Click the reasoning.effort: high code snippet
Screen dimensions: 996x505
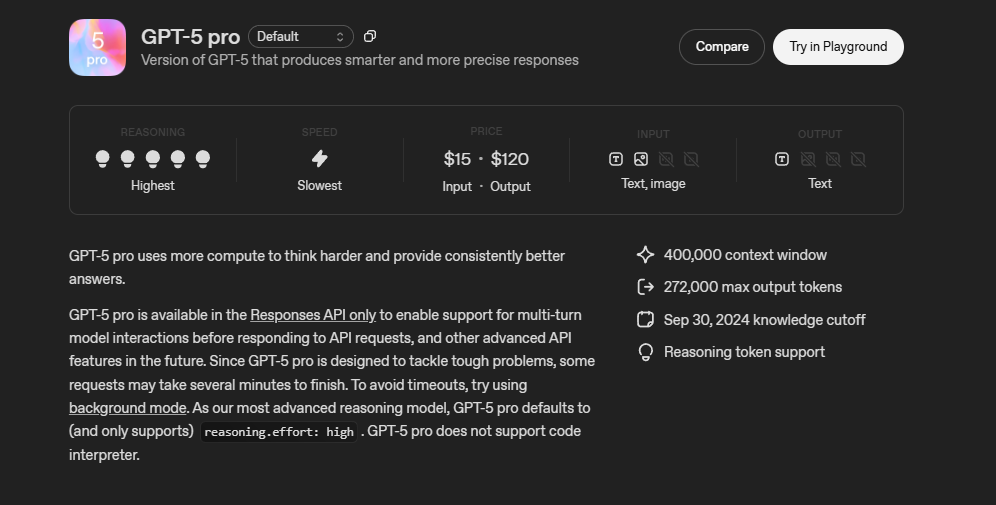click(278, 432)
